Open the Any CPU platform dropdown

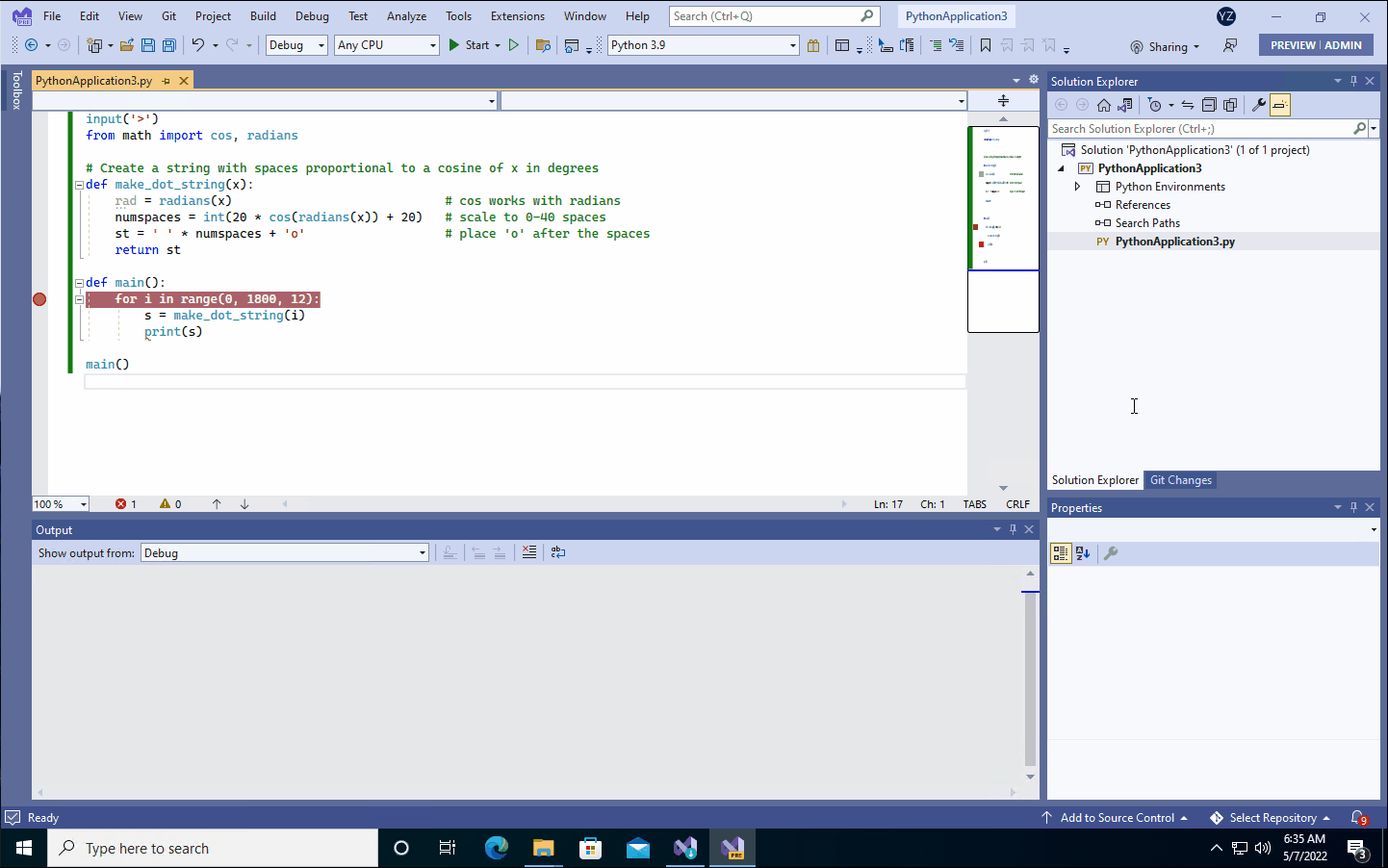point(385,44)
